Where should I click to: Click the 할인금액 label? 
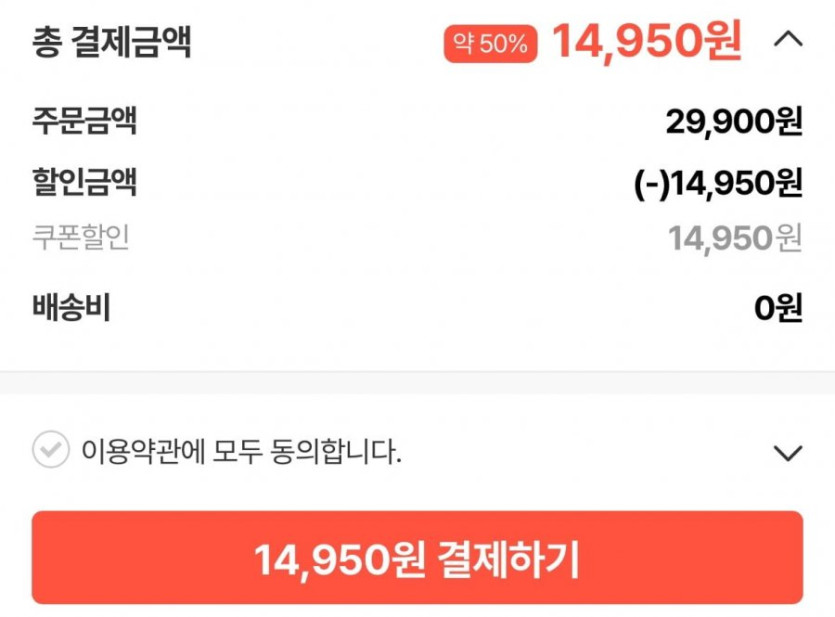coord(84,182)
